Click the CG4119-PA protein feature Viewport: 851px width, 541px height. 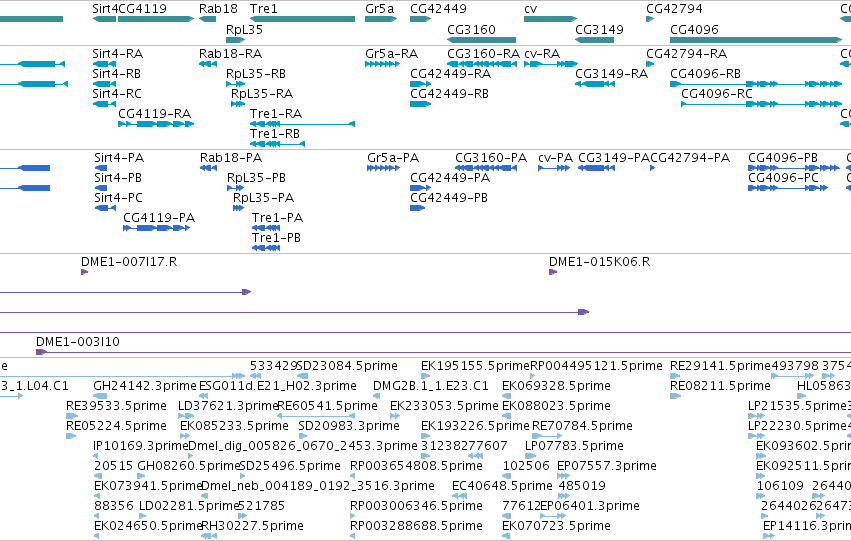click(x=156, y=228)
